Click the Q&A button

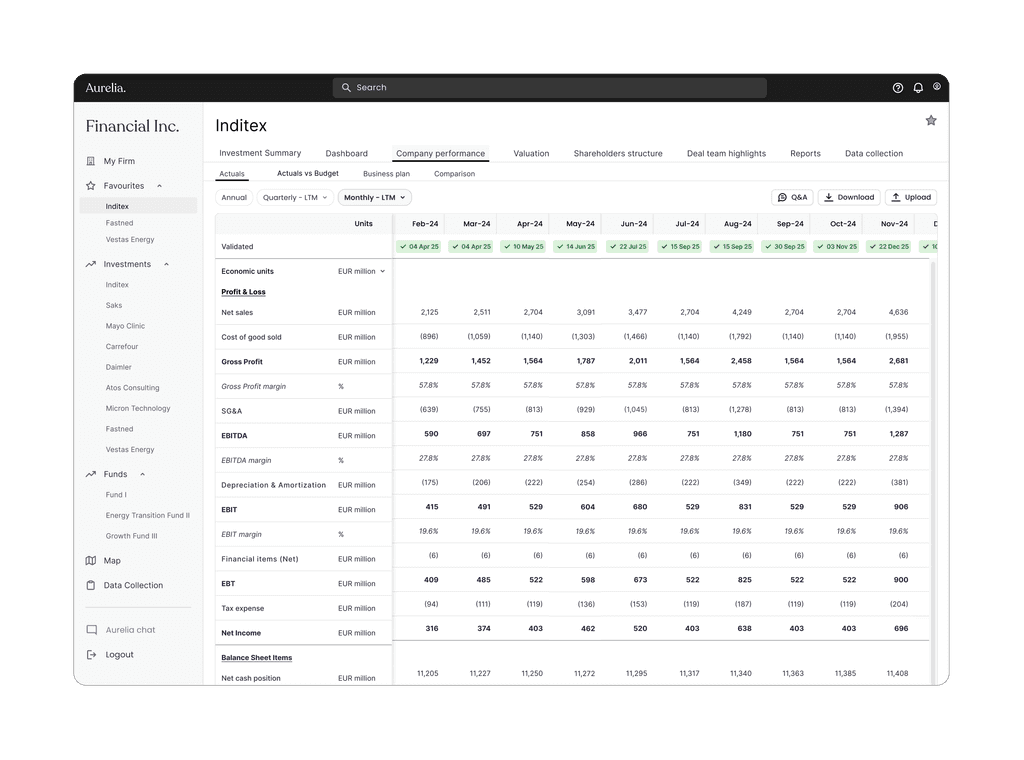792,198
